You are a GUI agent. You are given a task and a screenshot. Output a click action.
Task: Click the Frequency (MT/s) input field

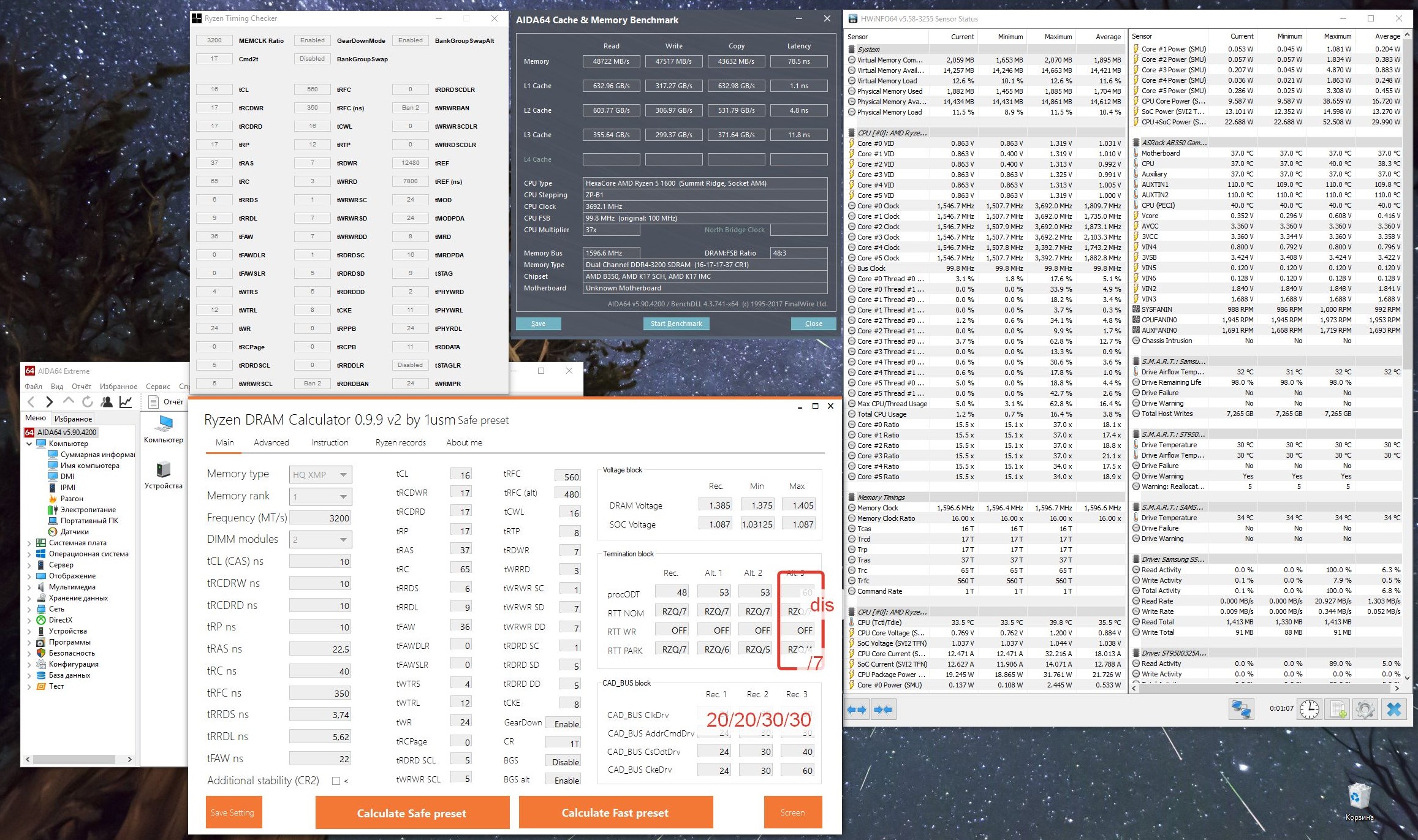tap(320, 518)
